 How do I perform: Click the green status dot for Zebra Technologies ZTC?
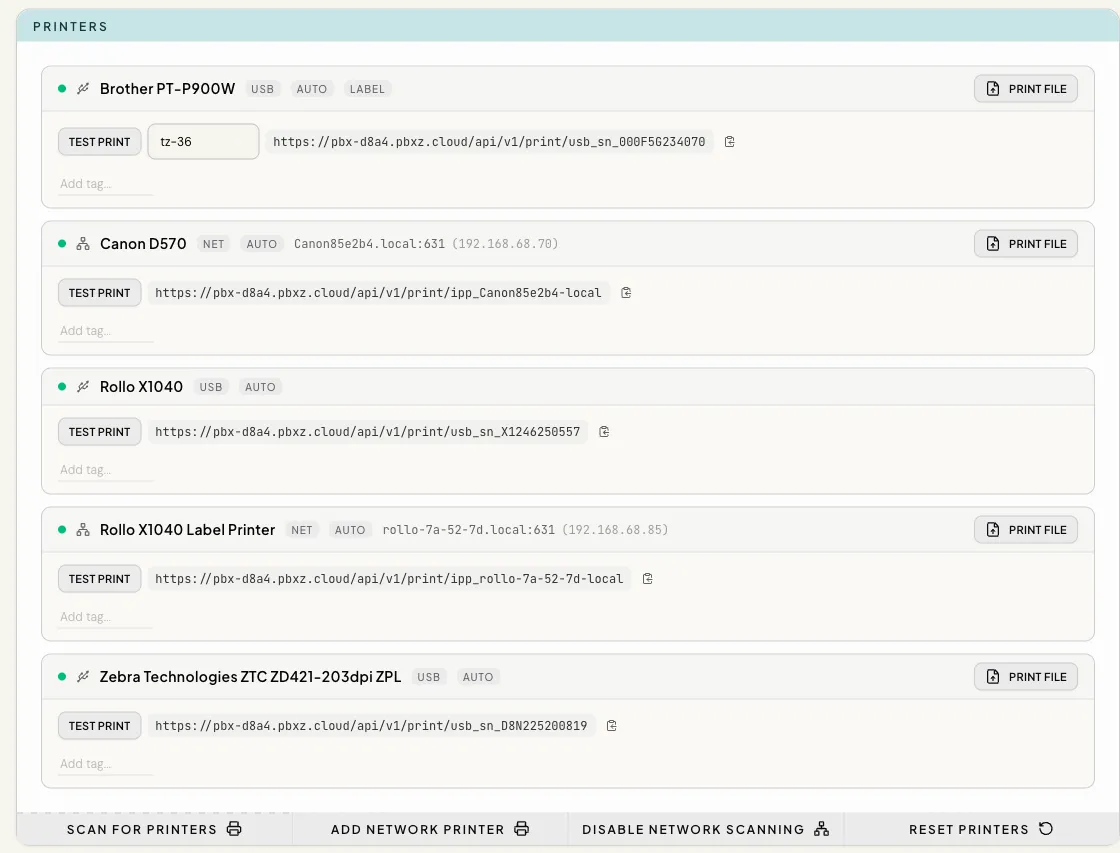pos(62,677)
